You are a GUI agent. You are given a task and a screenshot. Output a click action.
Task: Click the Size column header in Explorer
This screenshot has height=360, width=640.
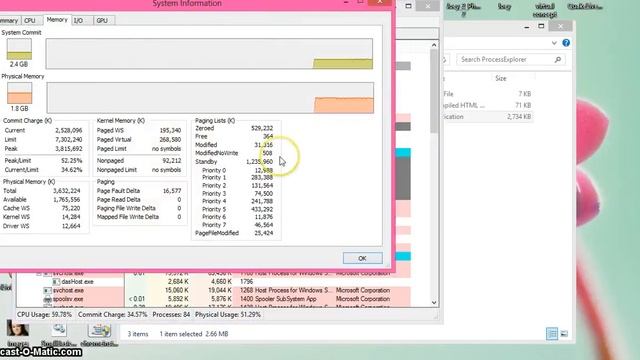[501, 78]
